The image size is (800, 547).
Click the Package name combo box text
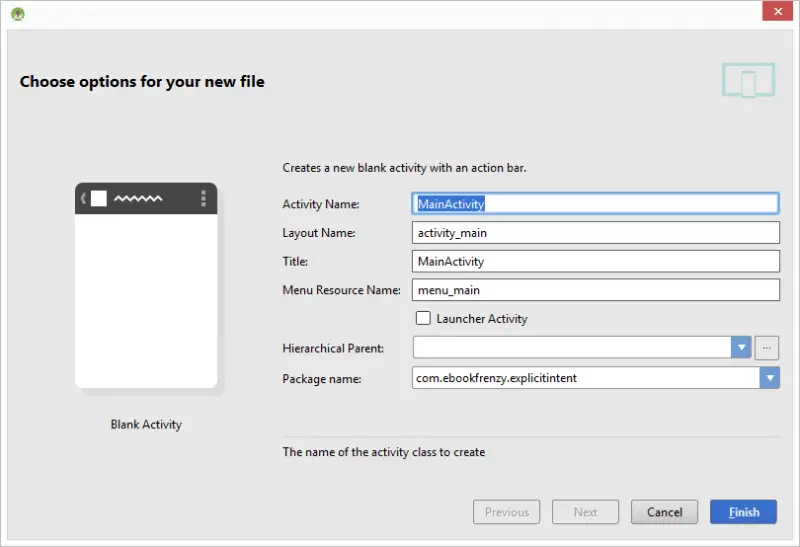point(585,378)
